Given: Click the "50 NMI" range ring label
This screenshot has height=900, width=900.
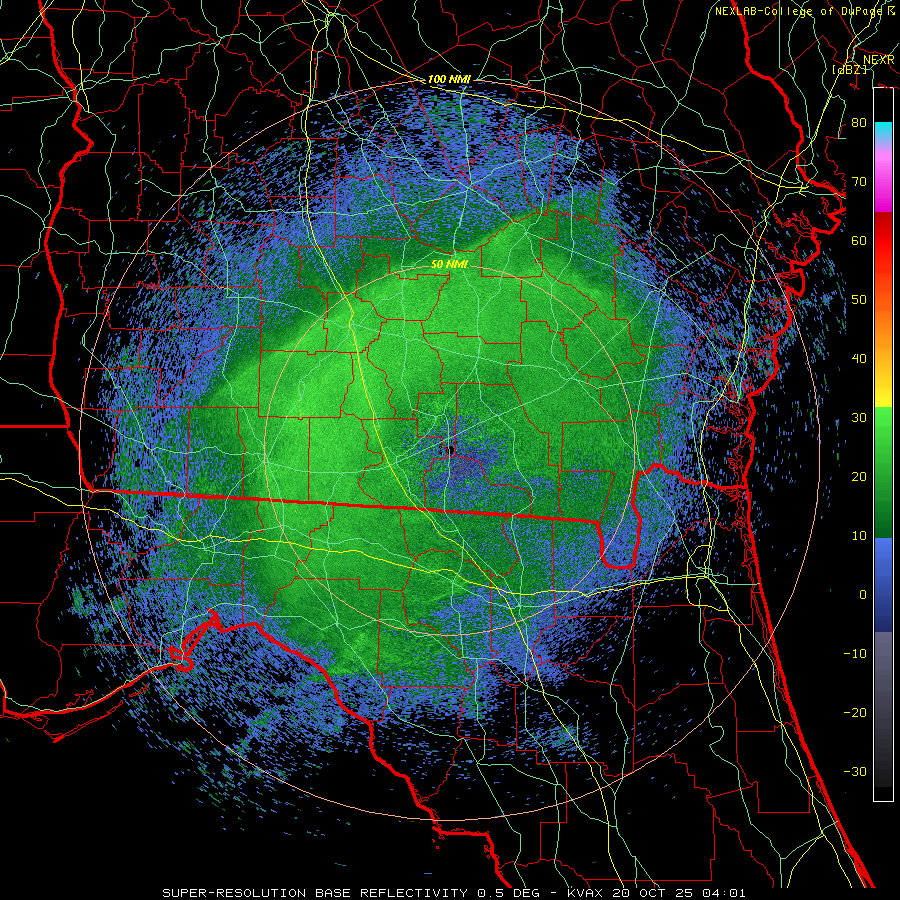Looking at the screenshot, I should point(449,264).
